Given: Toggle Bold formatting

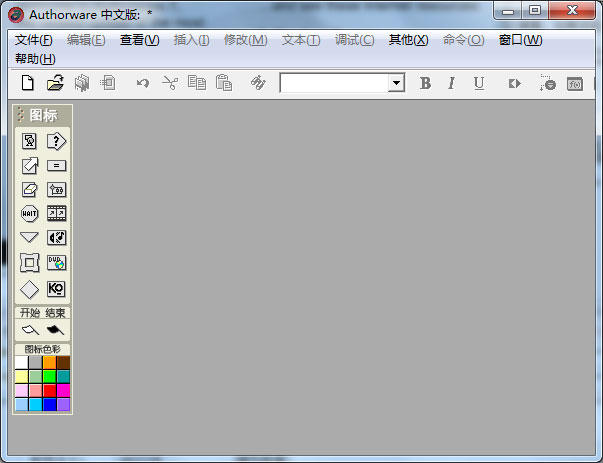Looking at the screenshot, I should pyautogui.click(x=425, y=83).
